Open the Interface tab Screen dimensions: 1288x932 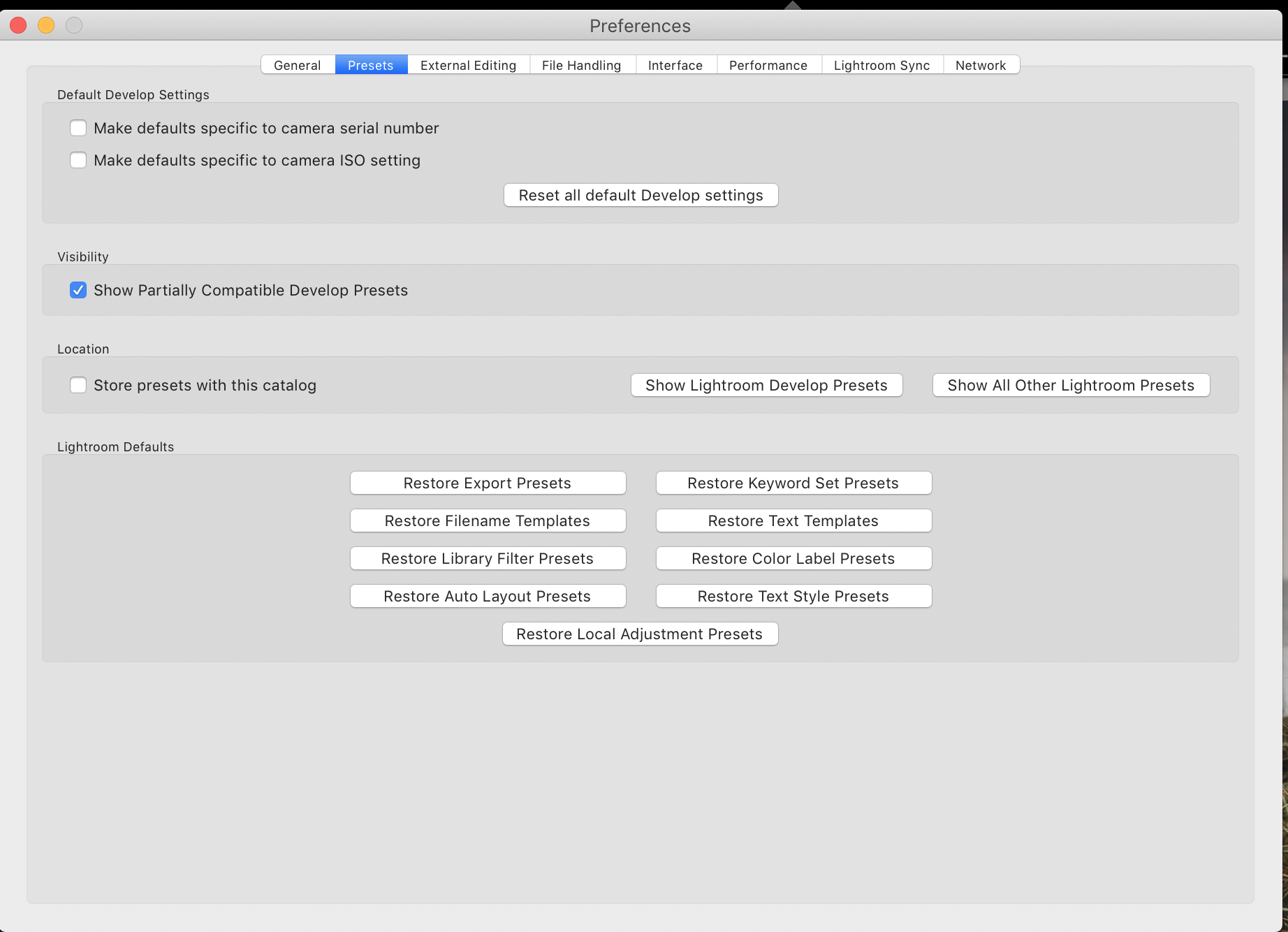click(x=676, y=65)
